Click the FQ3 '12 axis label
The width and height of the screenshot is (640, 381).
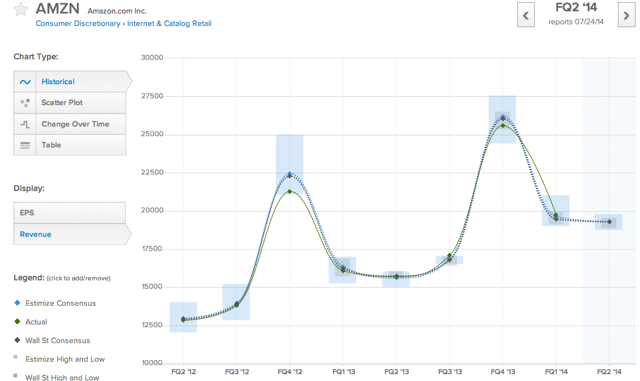point(237,372)
